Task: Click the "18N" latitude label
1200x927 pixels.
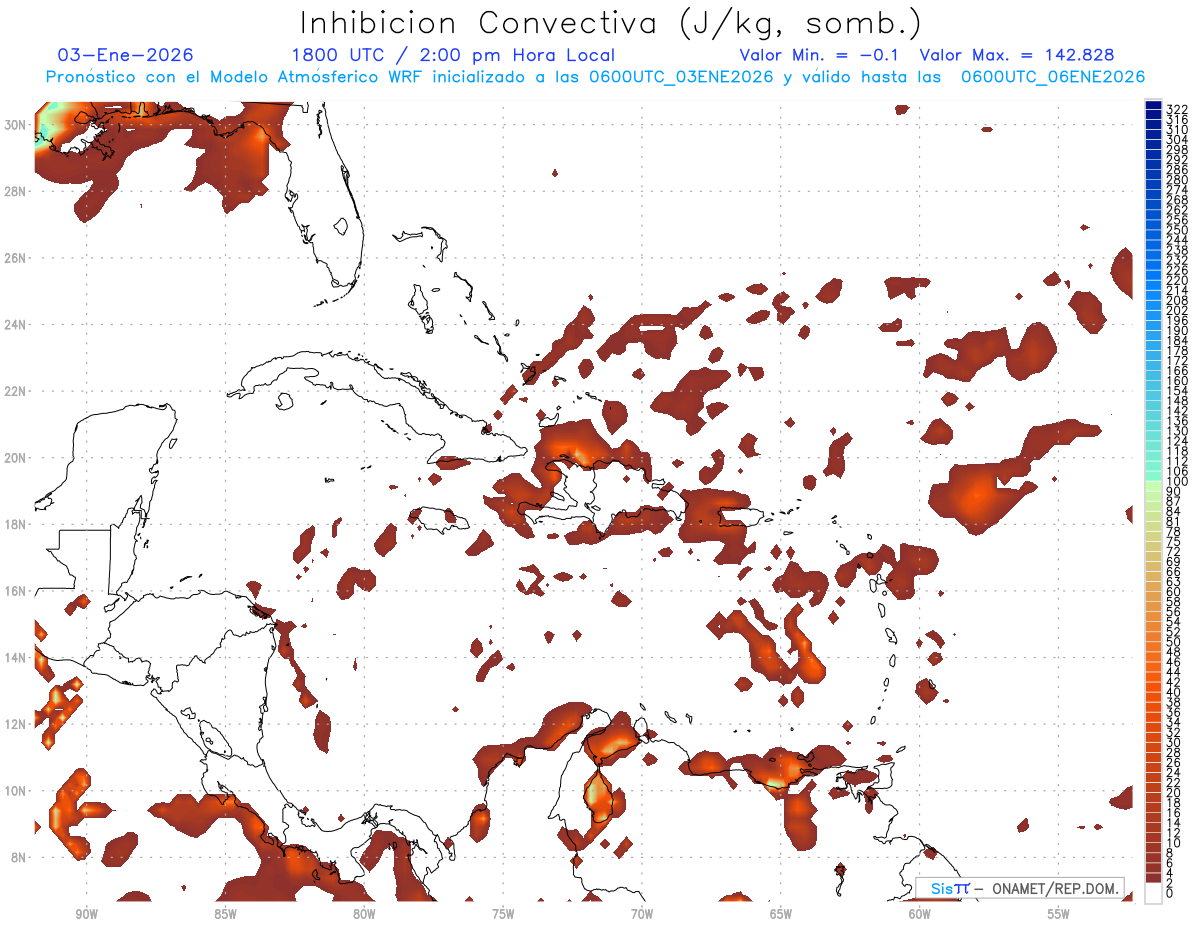Action: point(17,524)
